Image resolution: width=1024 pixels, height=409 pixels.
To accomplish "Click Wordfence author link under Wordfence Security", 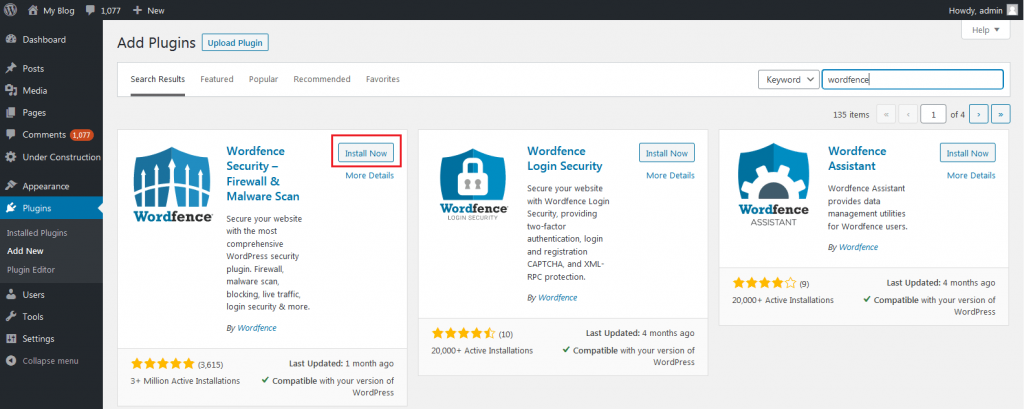I will (257, 328).
